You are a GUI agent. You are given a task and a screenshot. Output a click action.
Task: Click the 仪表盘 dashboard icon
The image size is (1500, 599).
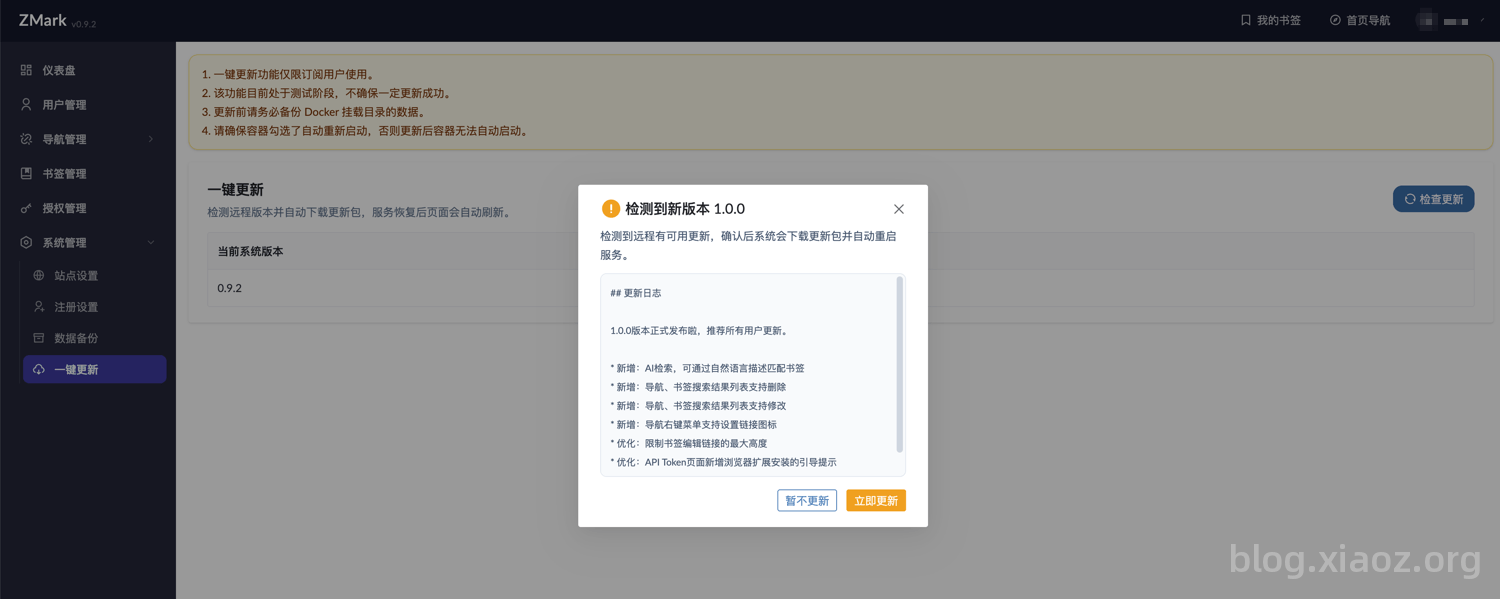[26, 70]
